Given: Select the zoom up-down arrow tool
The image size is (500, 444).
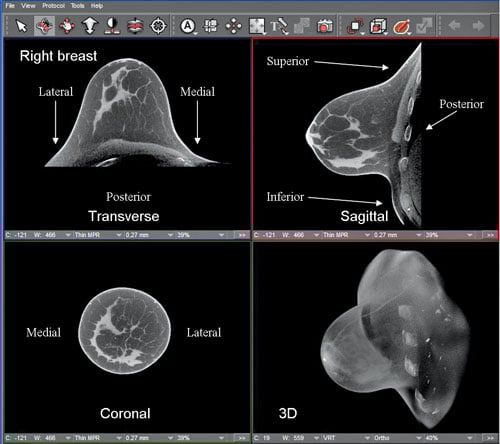Looking at the screenshot, I should tap(90, 26).
